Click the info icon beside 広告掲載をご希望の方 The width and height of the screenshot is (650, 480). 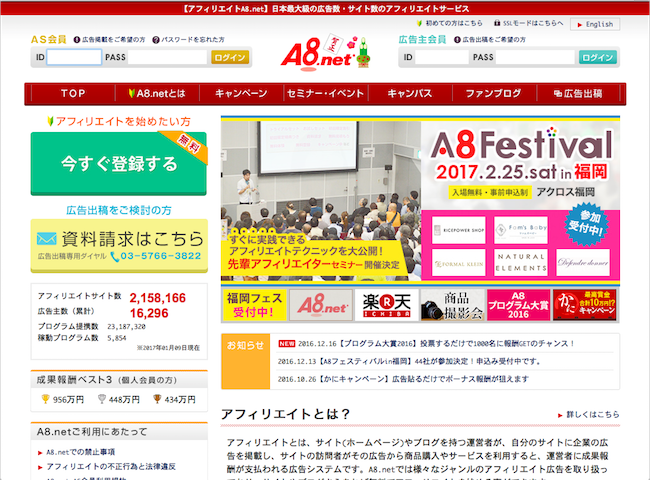pos(77,40)
